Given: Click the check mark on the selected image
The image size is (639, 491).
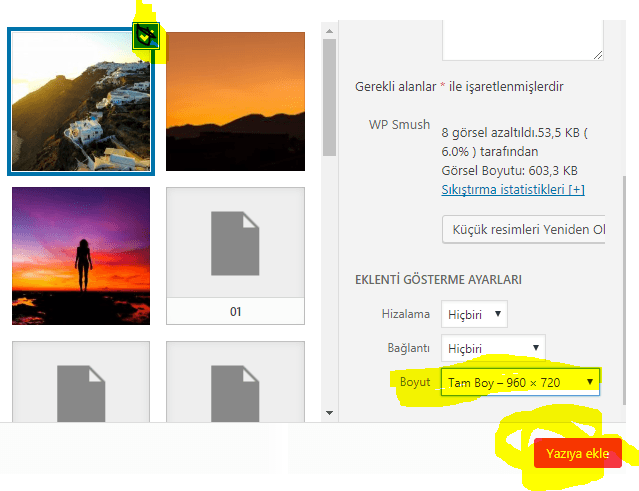Looking at the screenshot, I should pyautogui.click(x=147, y=37).
